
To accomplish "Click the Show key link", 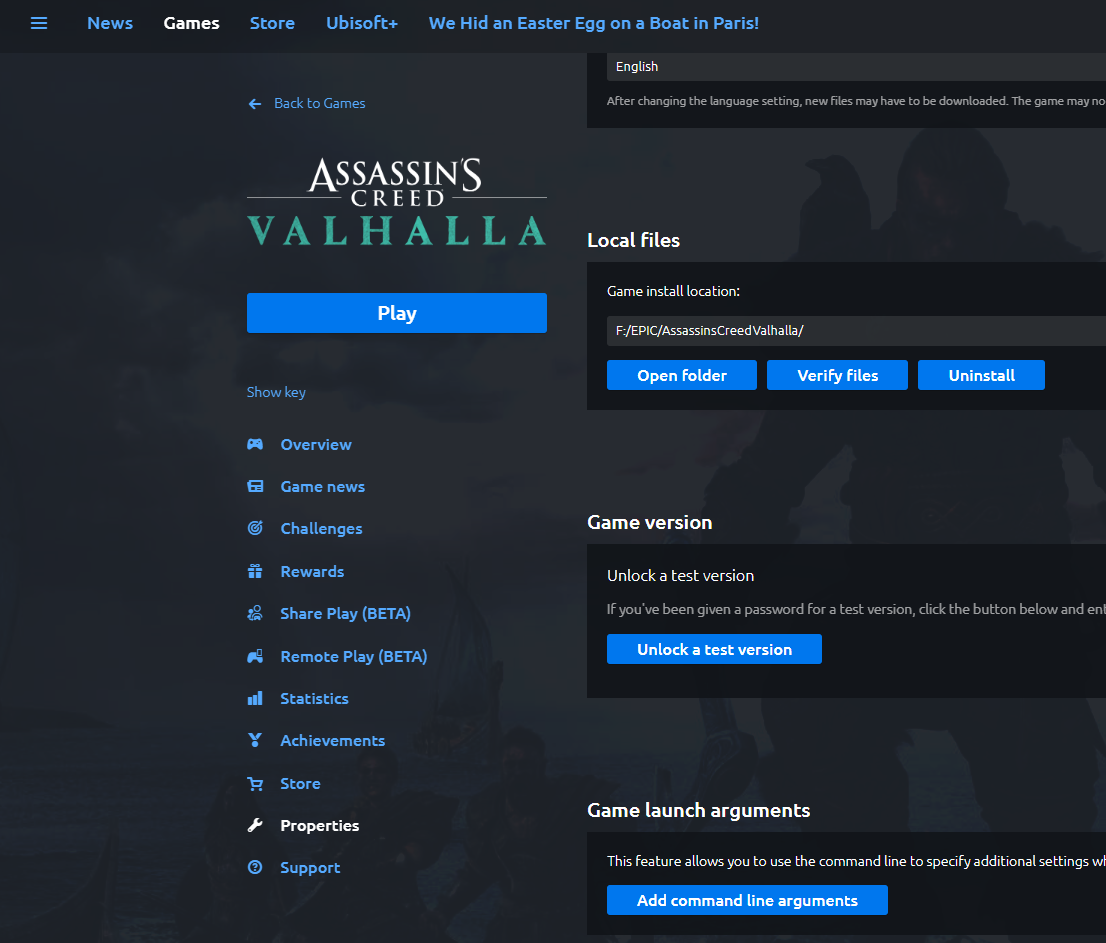I will (x=276, y=392).
